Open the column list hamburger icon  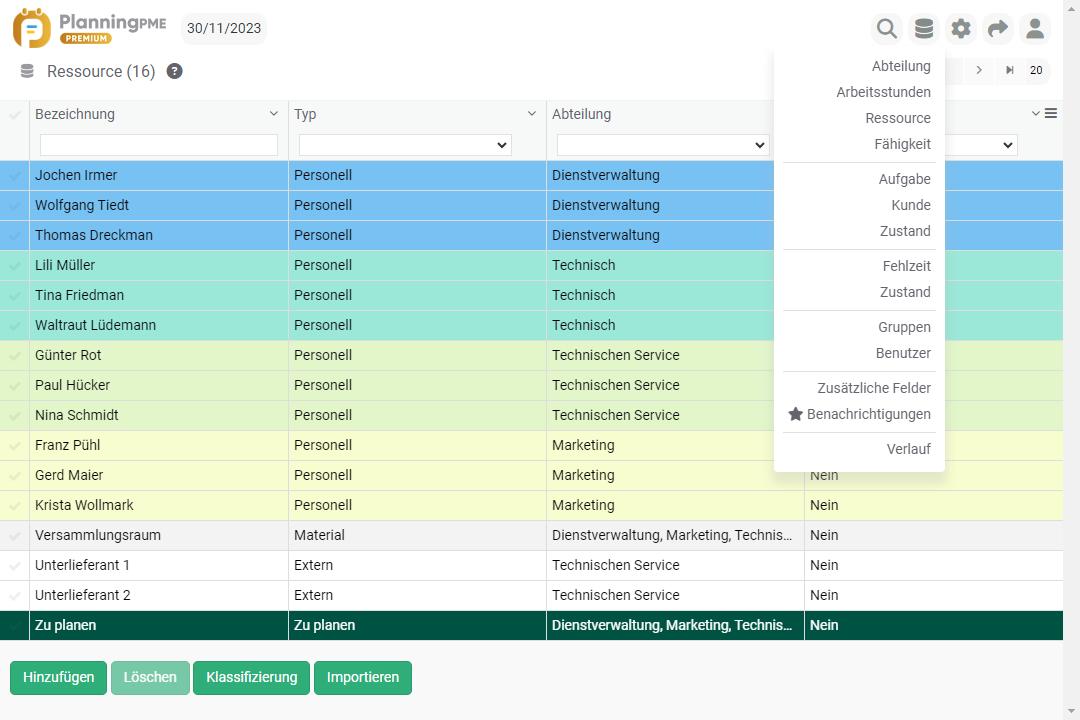click(1051, 114)
